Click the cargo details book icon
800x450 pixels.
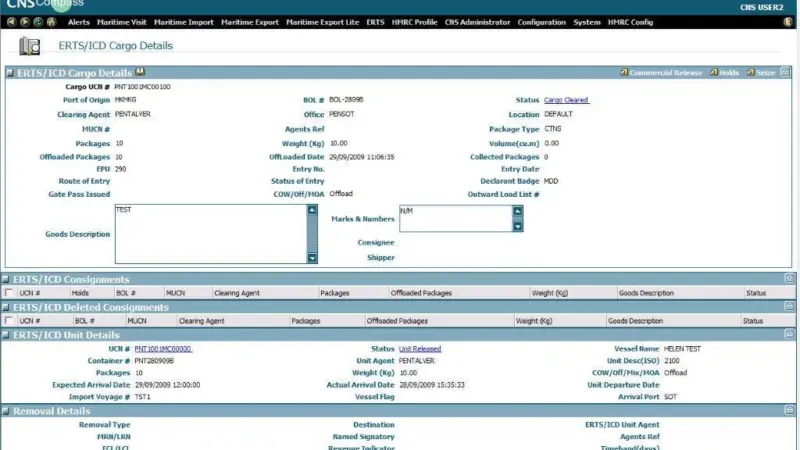(x=29, y=46)
